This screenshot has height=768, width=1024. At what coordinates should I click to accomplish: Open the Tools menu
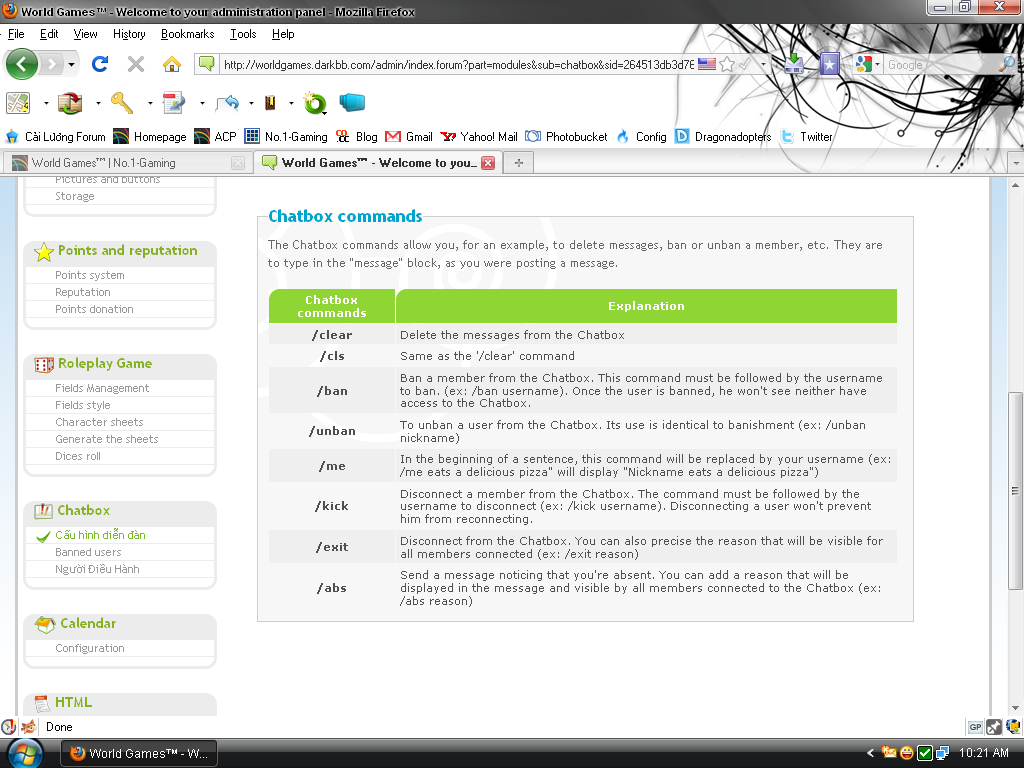pyautogui.click(x=243, y=34)
